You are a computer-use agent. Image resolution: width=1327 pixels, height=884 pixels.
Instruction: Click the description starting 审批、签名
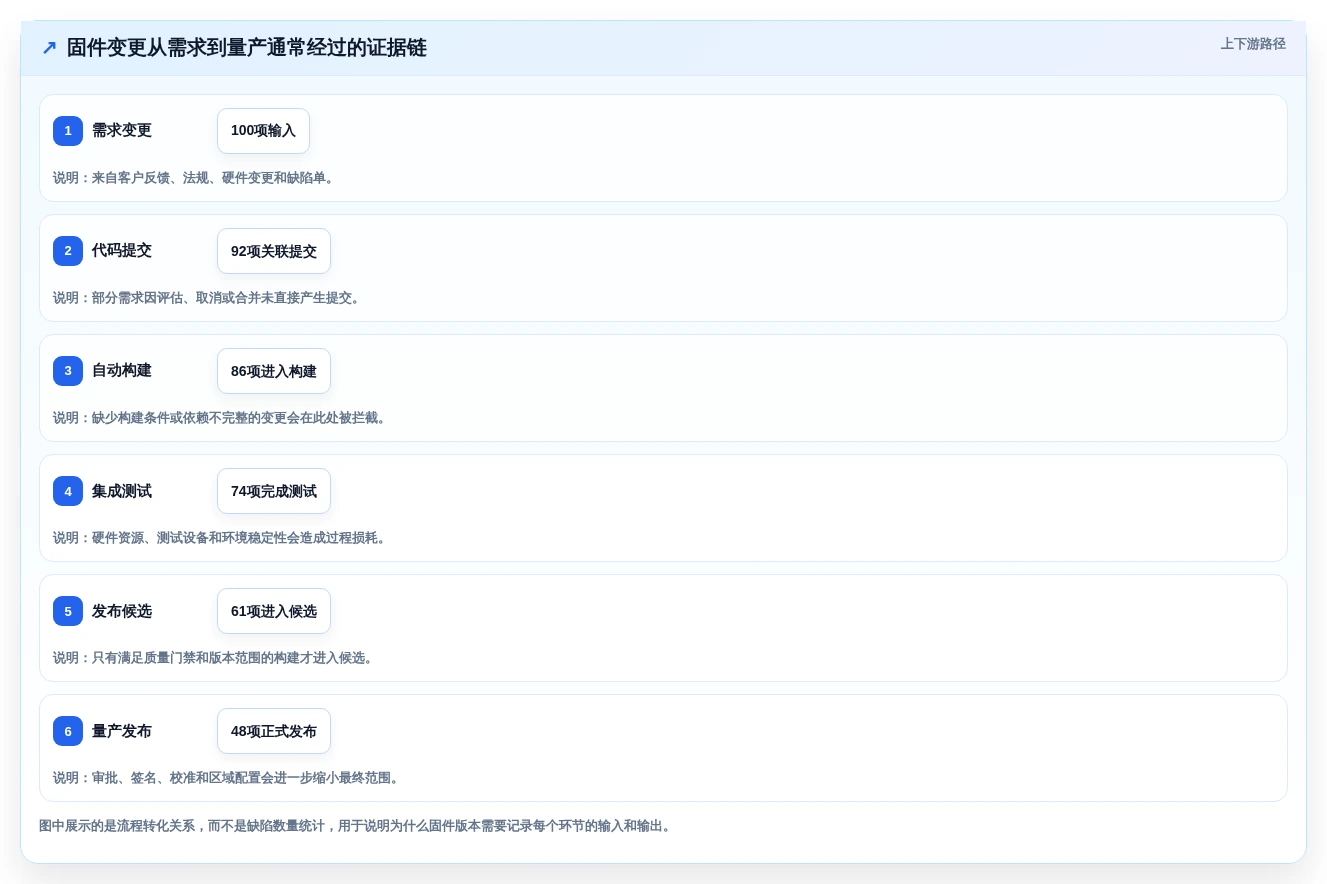point(228,778)
